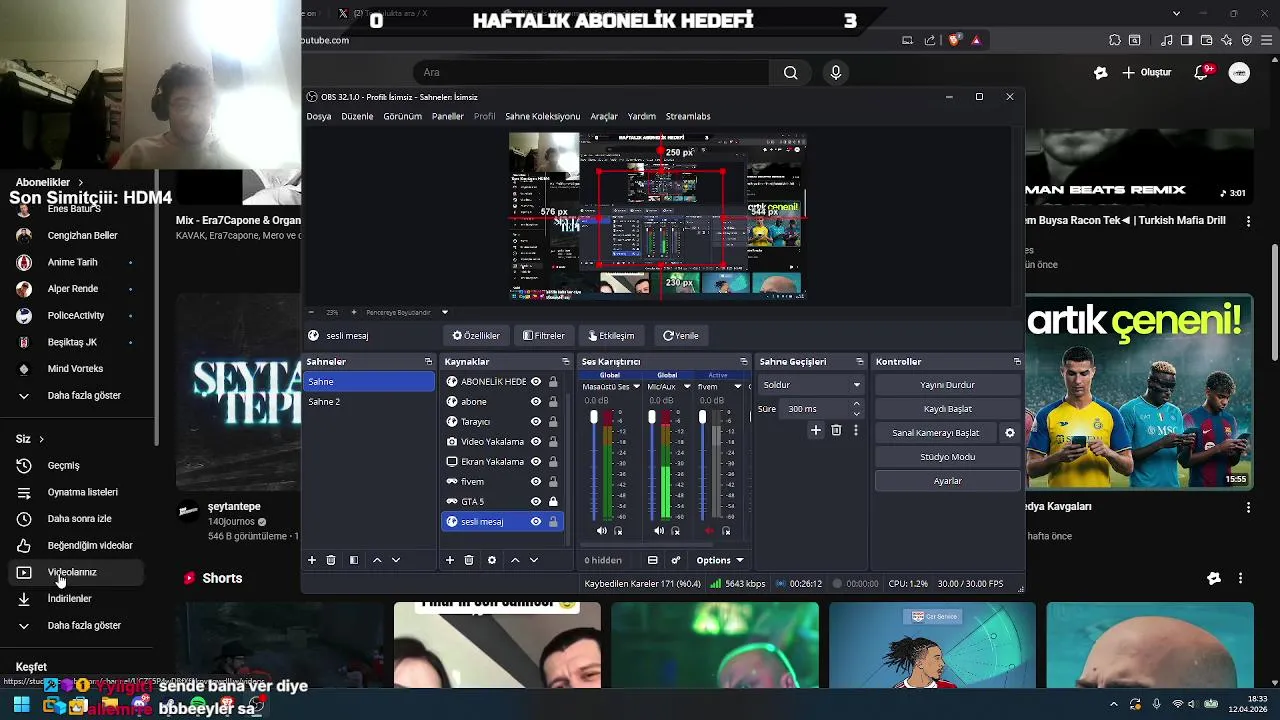Toggle visibility of Tarayıcı source

tap(536, 422)
